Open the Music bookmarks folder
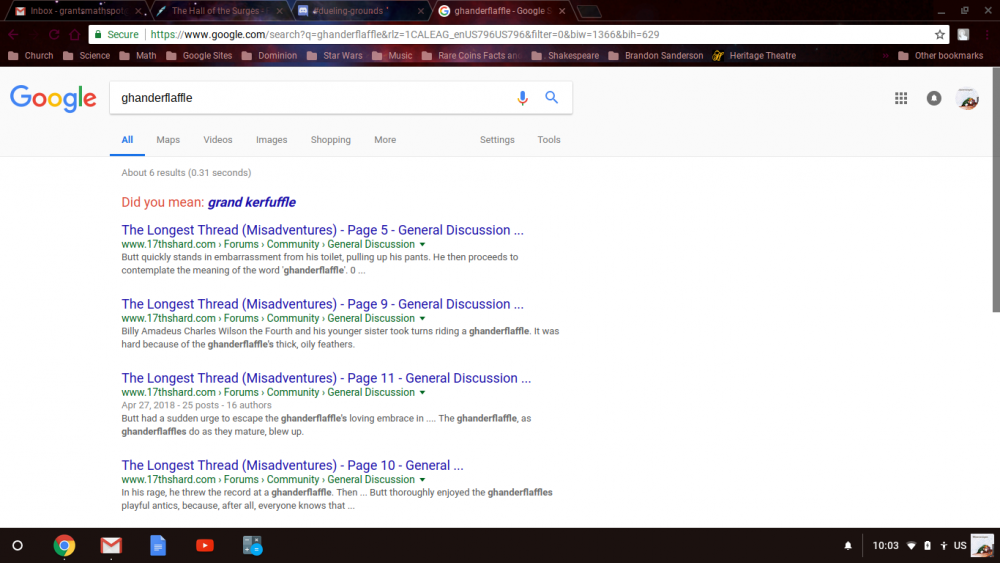The width and height of the screenshot is (1000, 563). click(392, 55)
